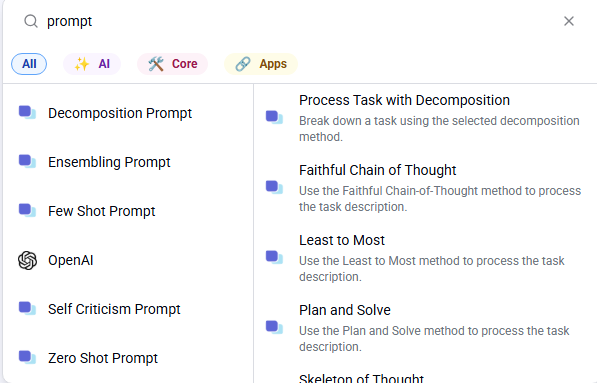
Task: Click the search magnifier icon
Action: tap(31, 21)
